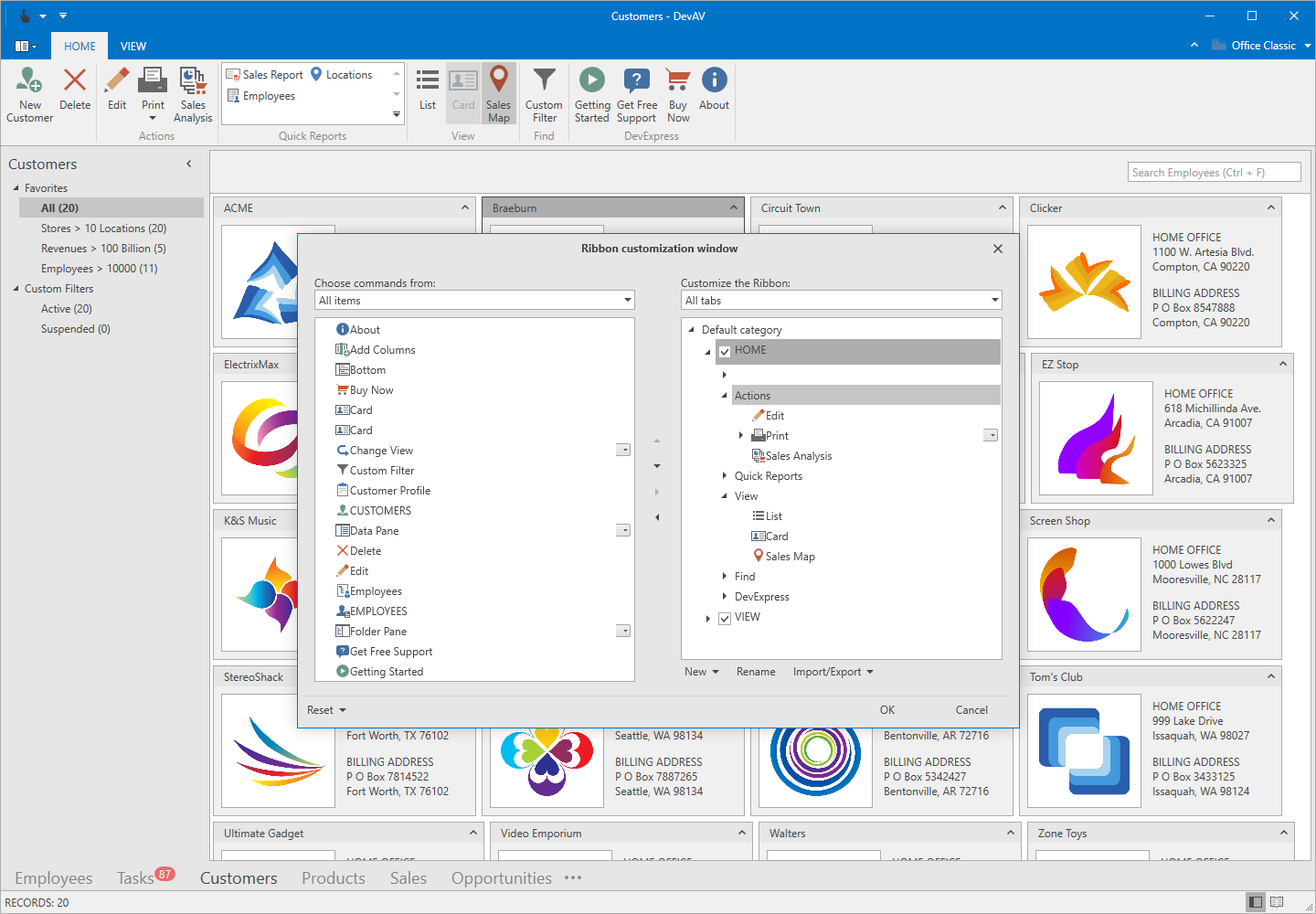Click the Search Employees input field
The height and width of the screenshot is (914, 1316).
[1214, 173]
